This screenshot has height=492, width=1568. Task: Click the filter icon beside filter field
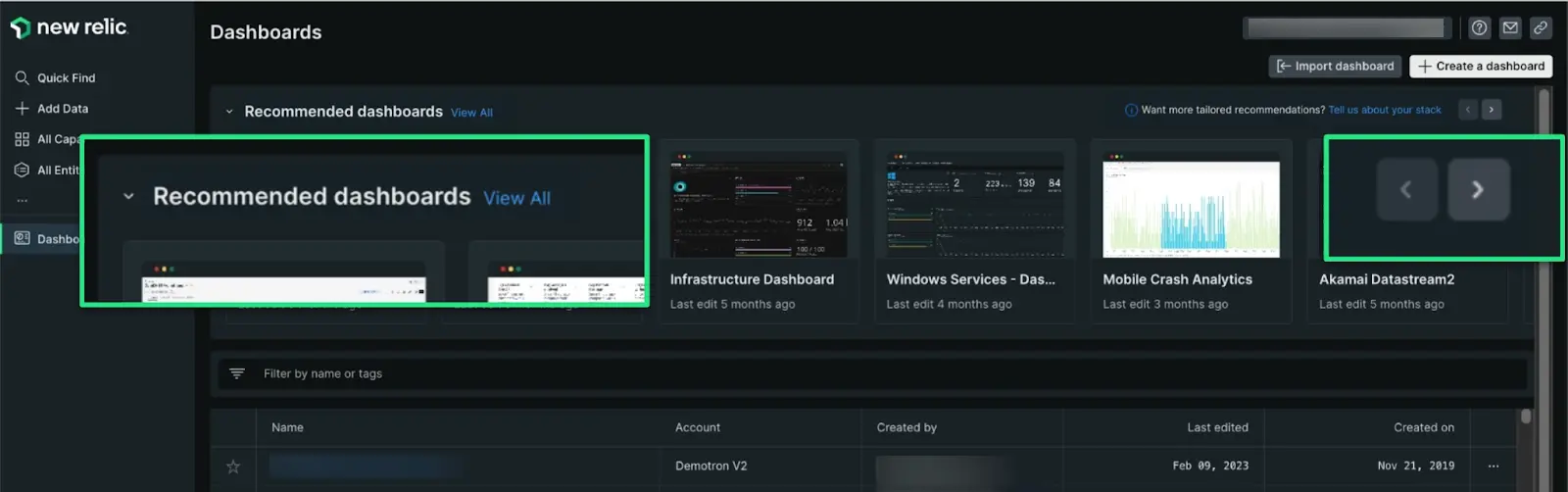click(x=237, y=373)
